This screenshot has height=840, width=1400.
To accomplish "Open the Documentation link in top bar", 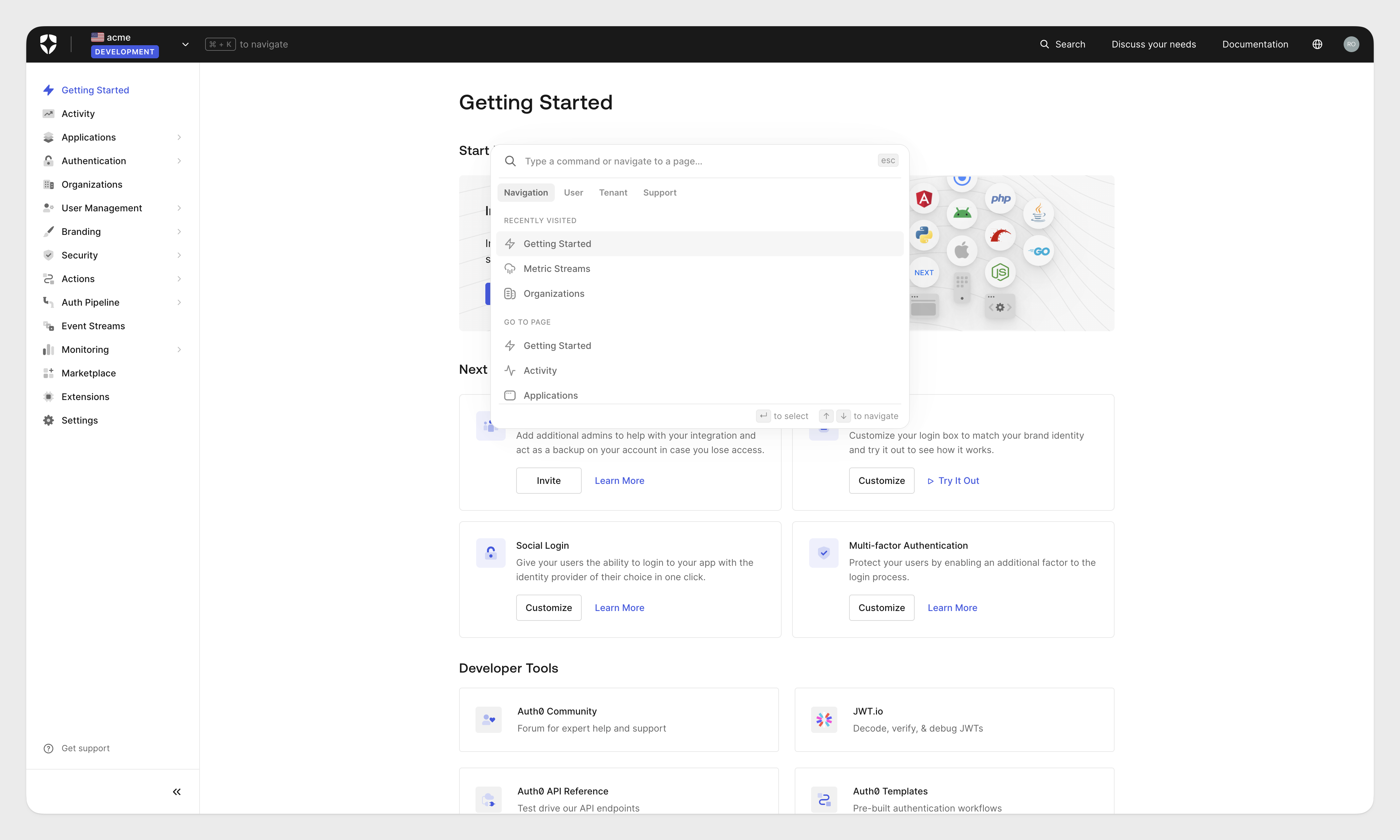I will (1255, 44).
